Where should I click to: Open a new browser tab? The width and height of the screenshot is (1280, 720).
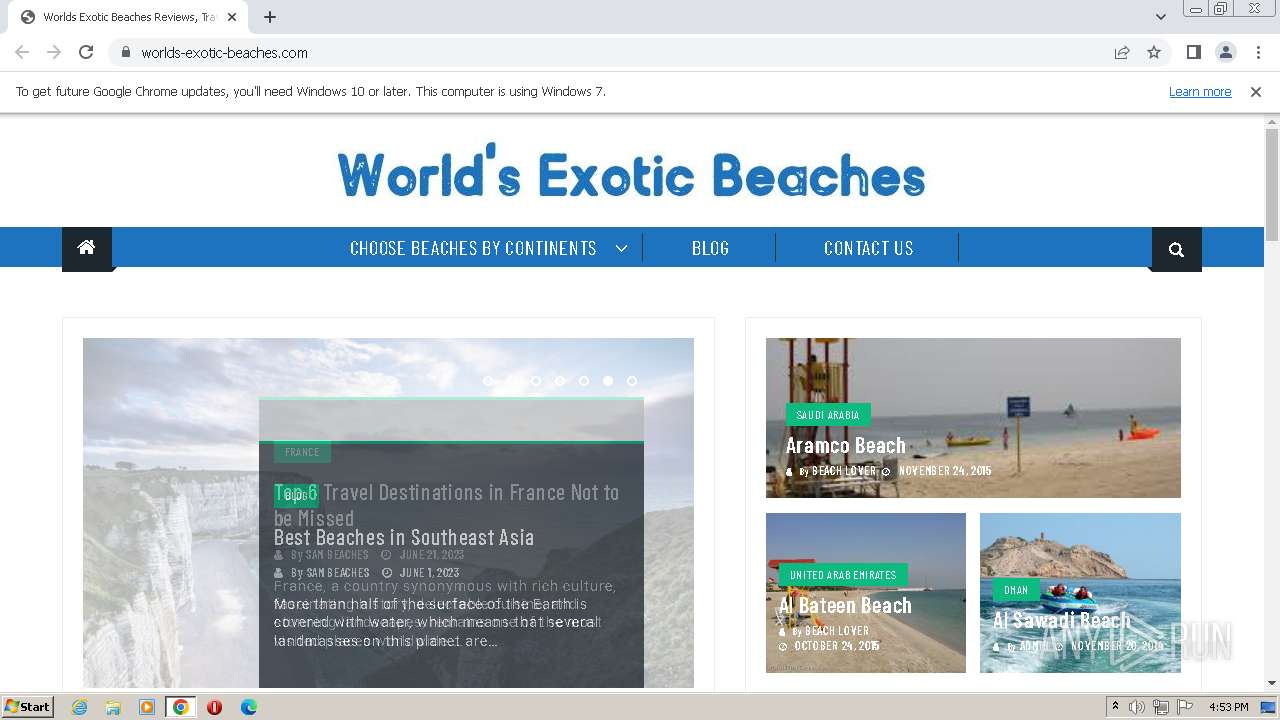[x=270, y=17]
